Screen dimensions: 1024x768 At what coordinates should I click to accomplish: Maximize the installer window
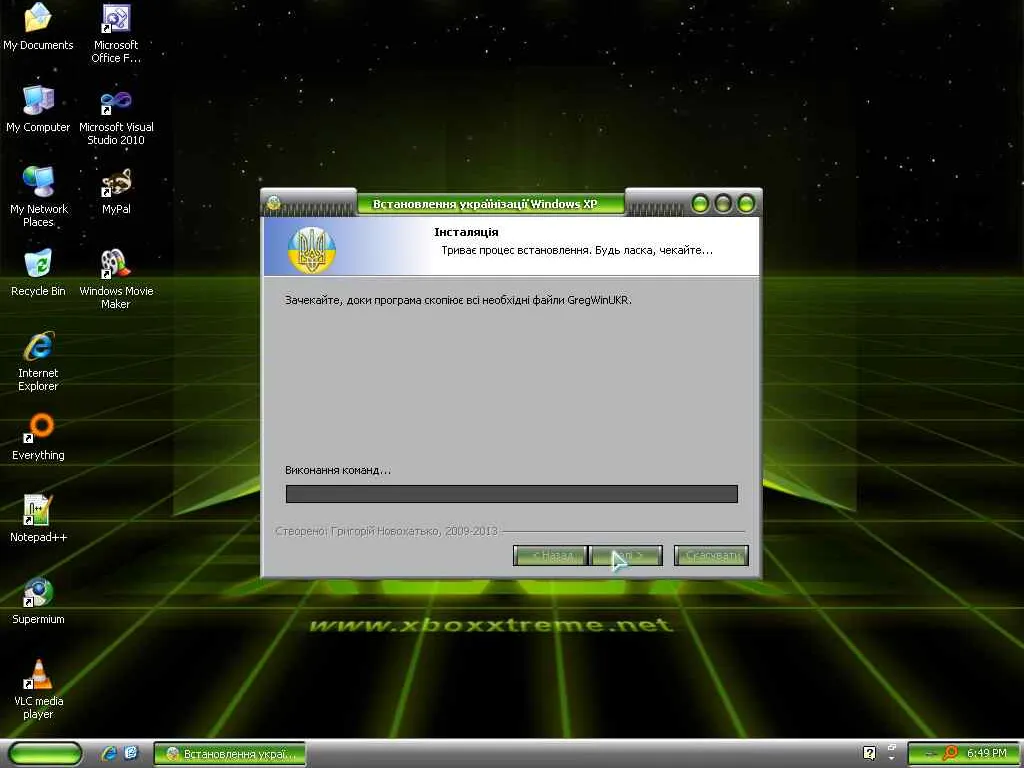tap(723, 204)
